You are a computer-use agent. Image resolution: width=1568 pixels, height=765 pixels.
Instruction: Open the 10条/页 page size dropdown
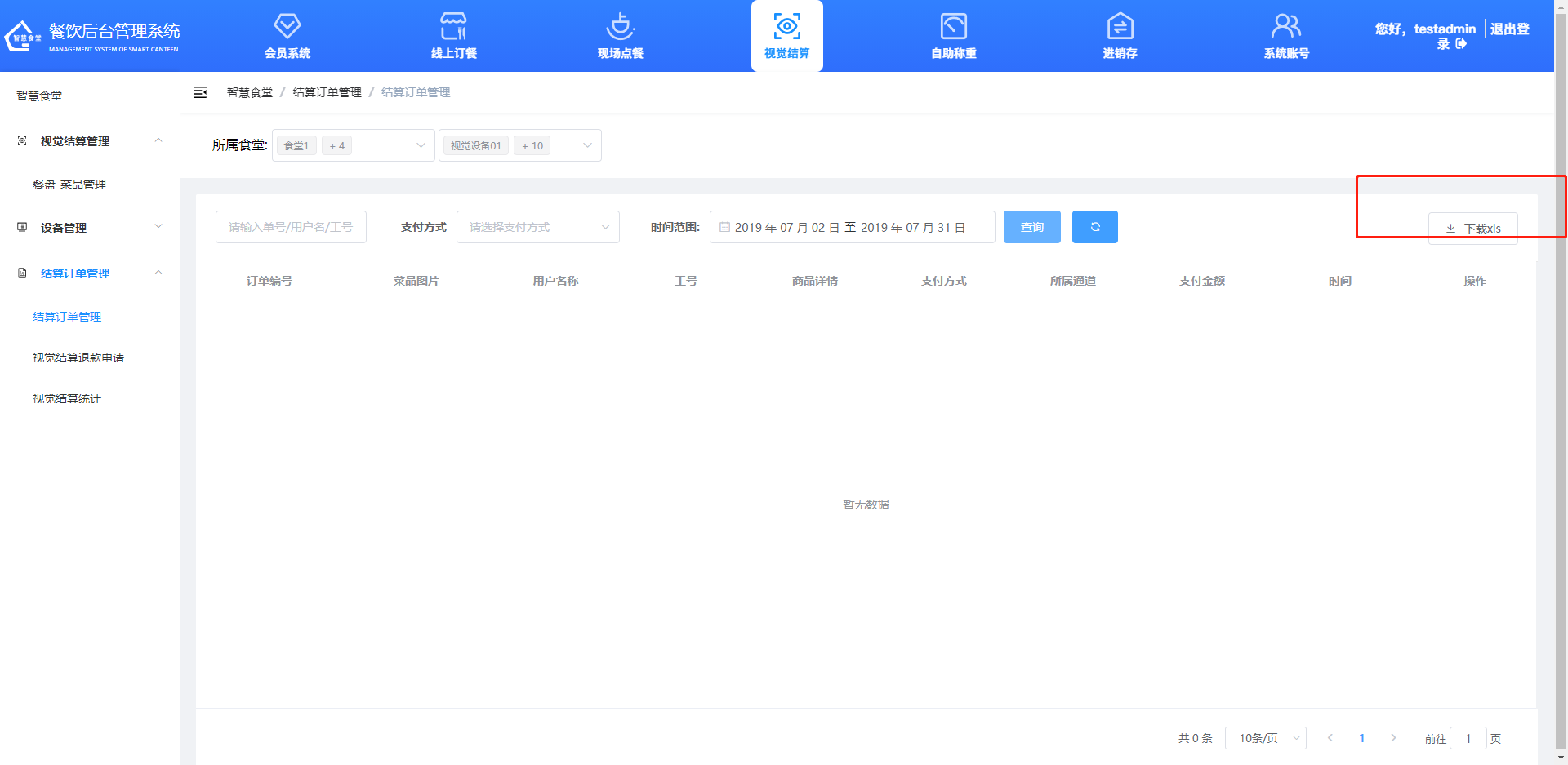tap(1265, 737)
